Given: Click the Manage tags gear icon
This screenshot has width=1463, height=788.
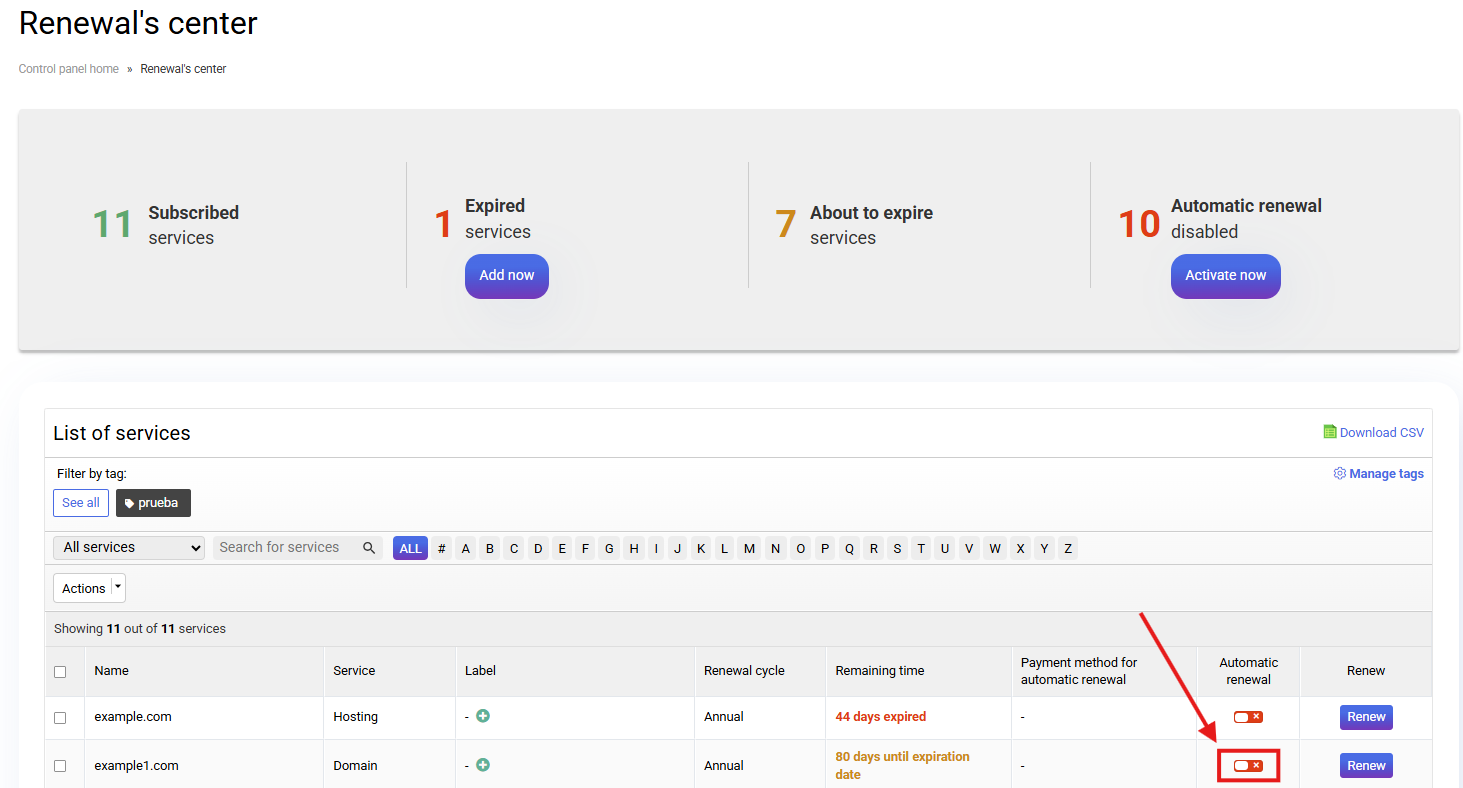Looking at the screenshot, I should click(x=1339, y=474).
